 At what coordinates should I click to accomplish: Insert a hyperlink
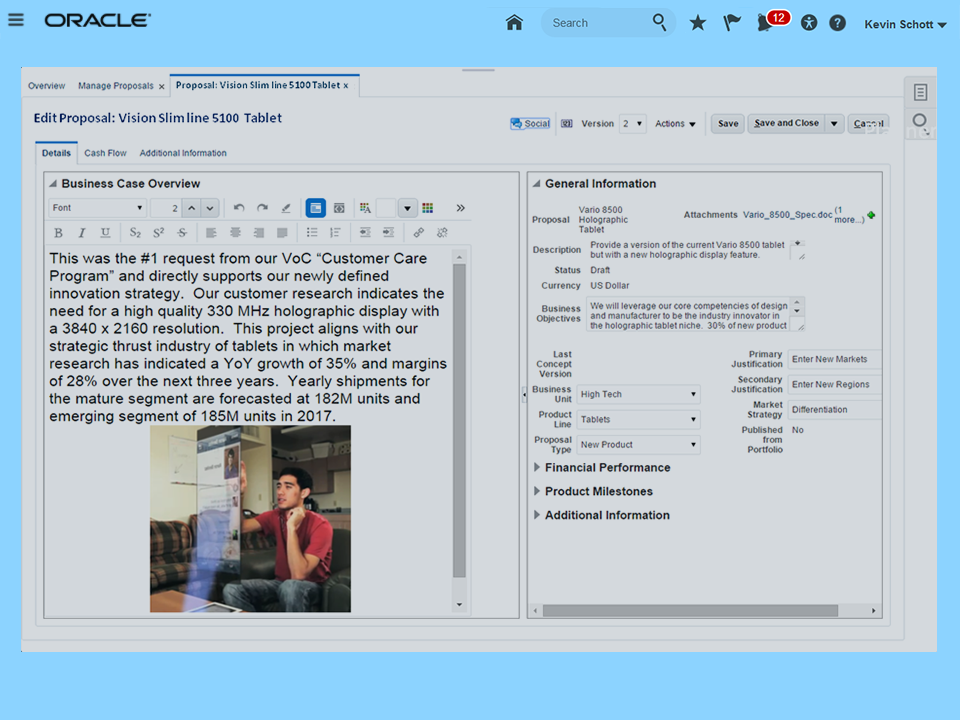(x=419, y=233)
